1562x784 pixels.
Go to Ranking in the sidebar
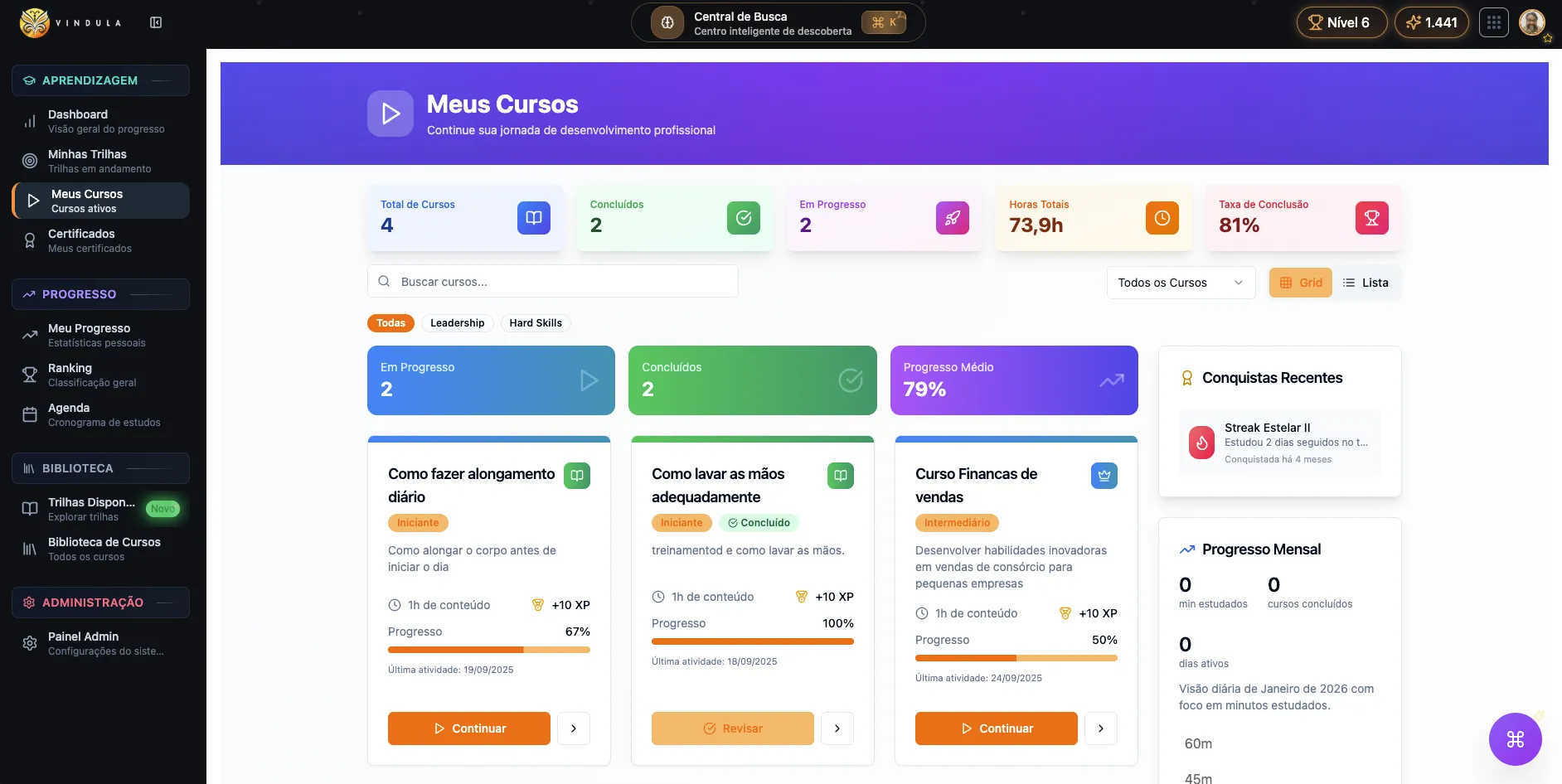coord(70,375)
